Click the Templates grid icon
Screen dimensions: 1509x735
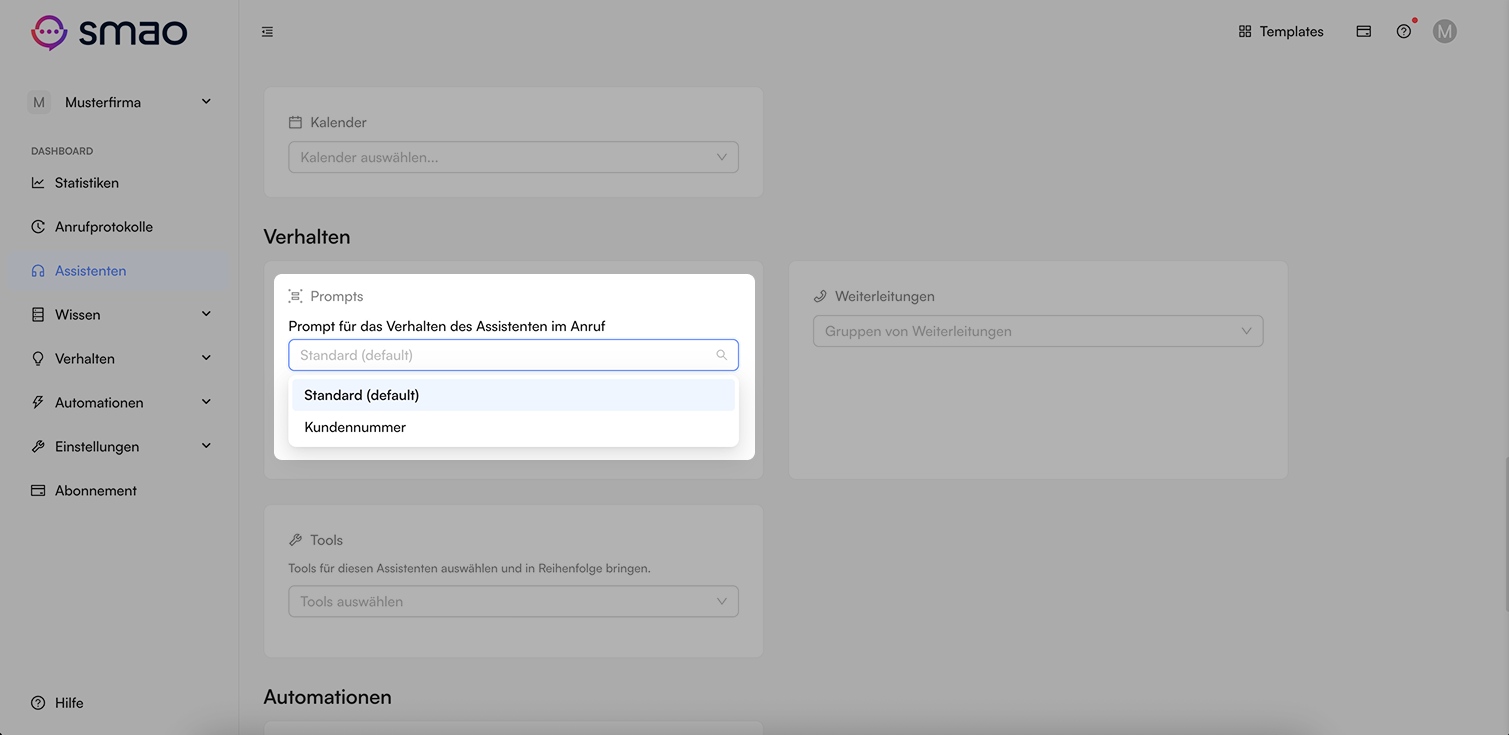[x=1245, y=32]
